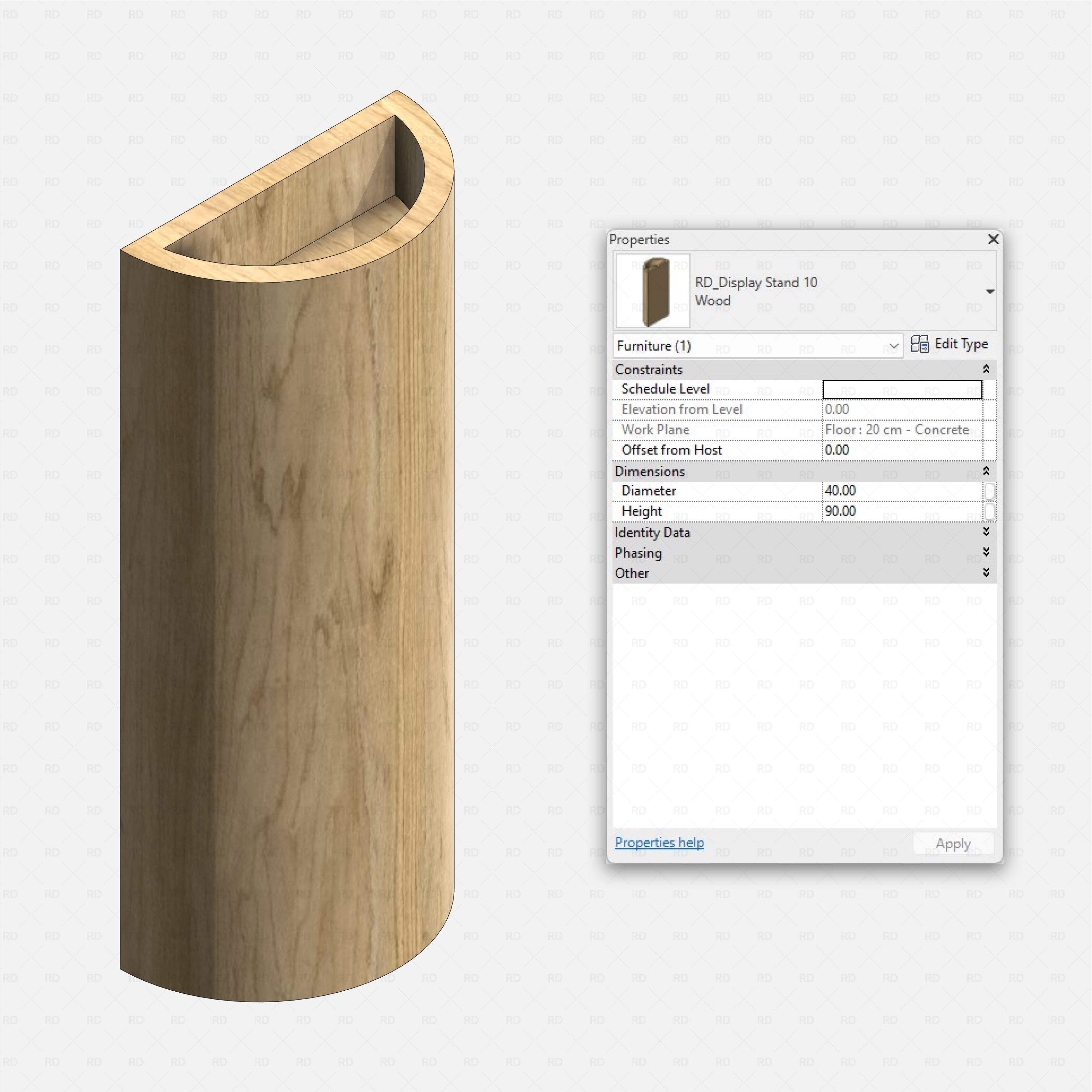This screenshot has width=1092, height=1092.
Task: Click the Apply button
Action: pyautogui.click(x=953, y=844)
